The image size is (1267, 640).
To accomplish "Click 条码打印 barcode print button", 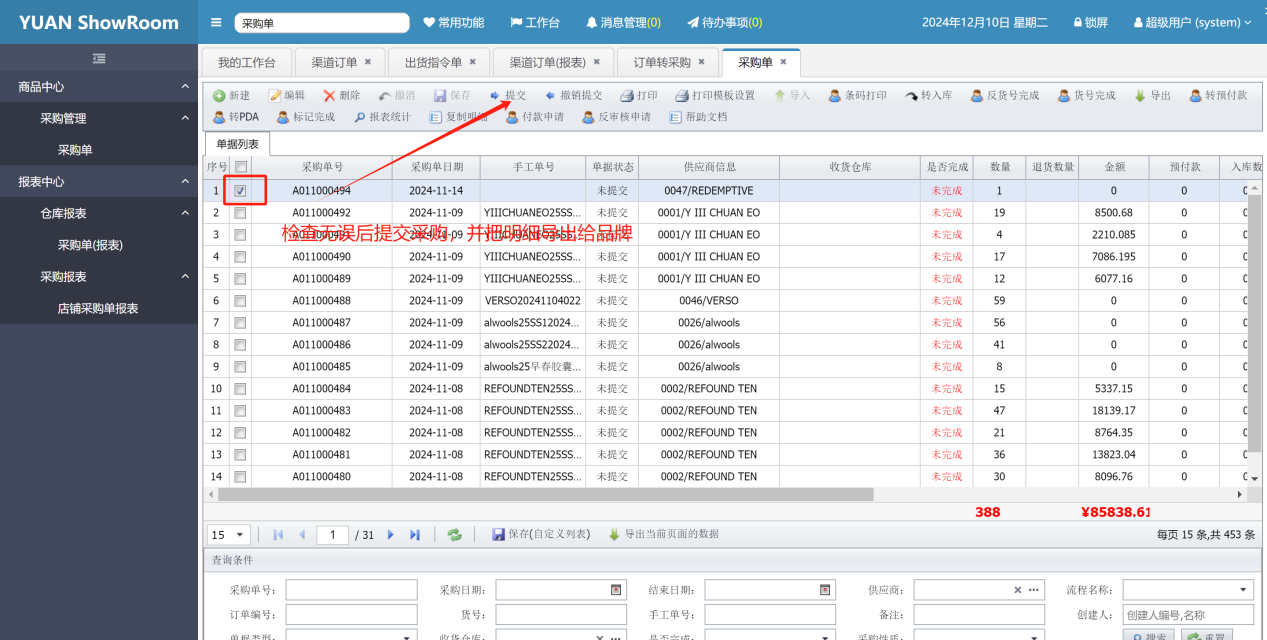I will [858, 96].
